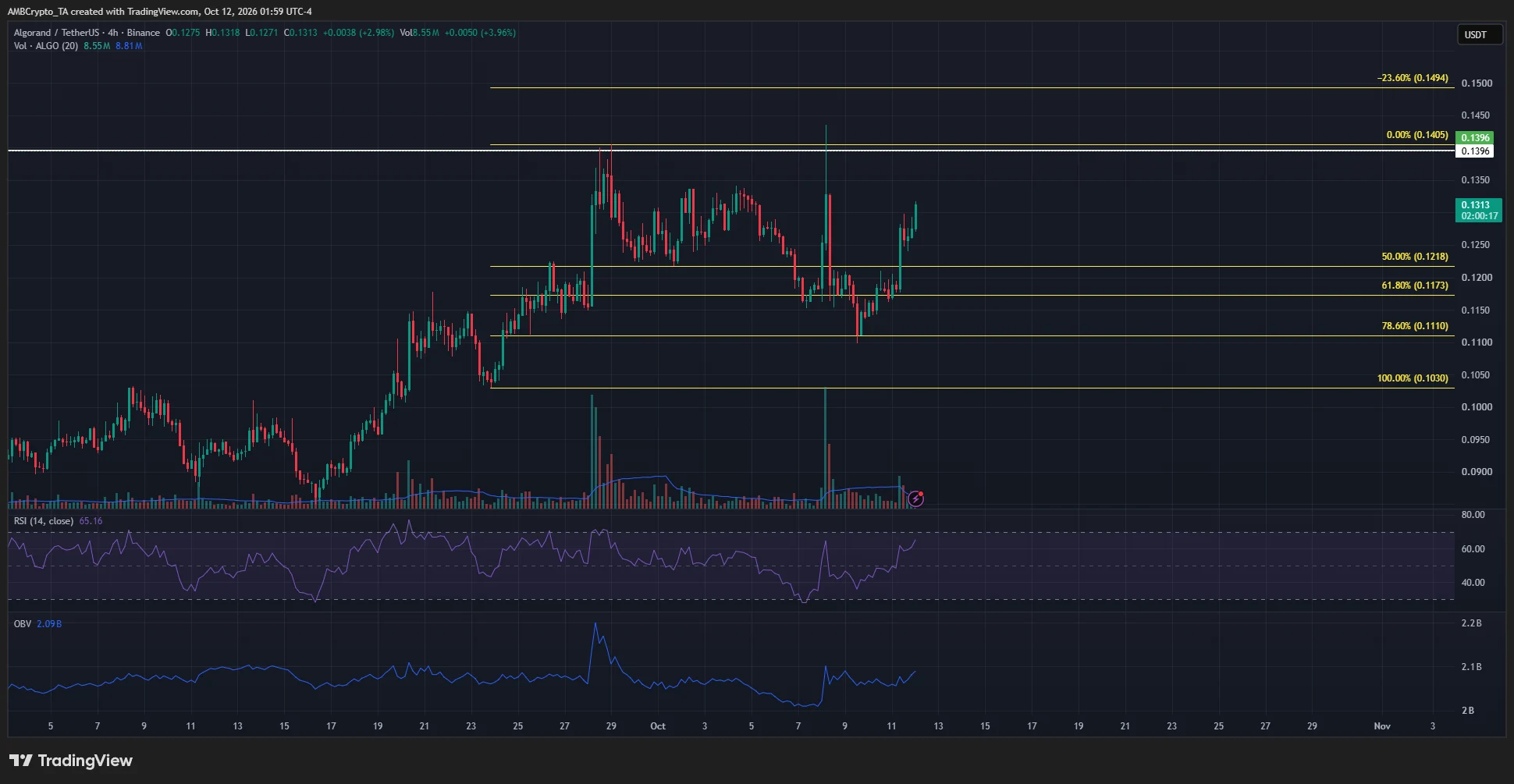1514x784 pixels.
Task: Click the white 0.1396 horizontal line price tag
Action: pos(1475,151)
